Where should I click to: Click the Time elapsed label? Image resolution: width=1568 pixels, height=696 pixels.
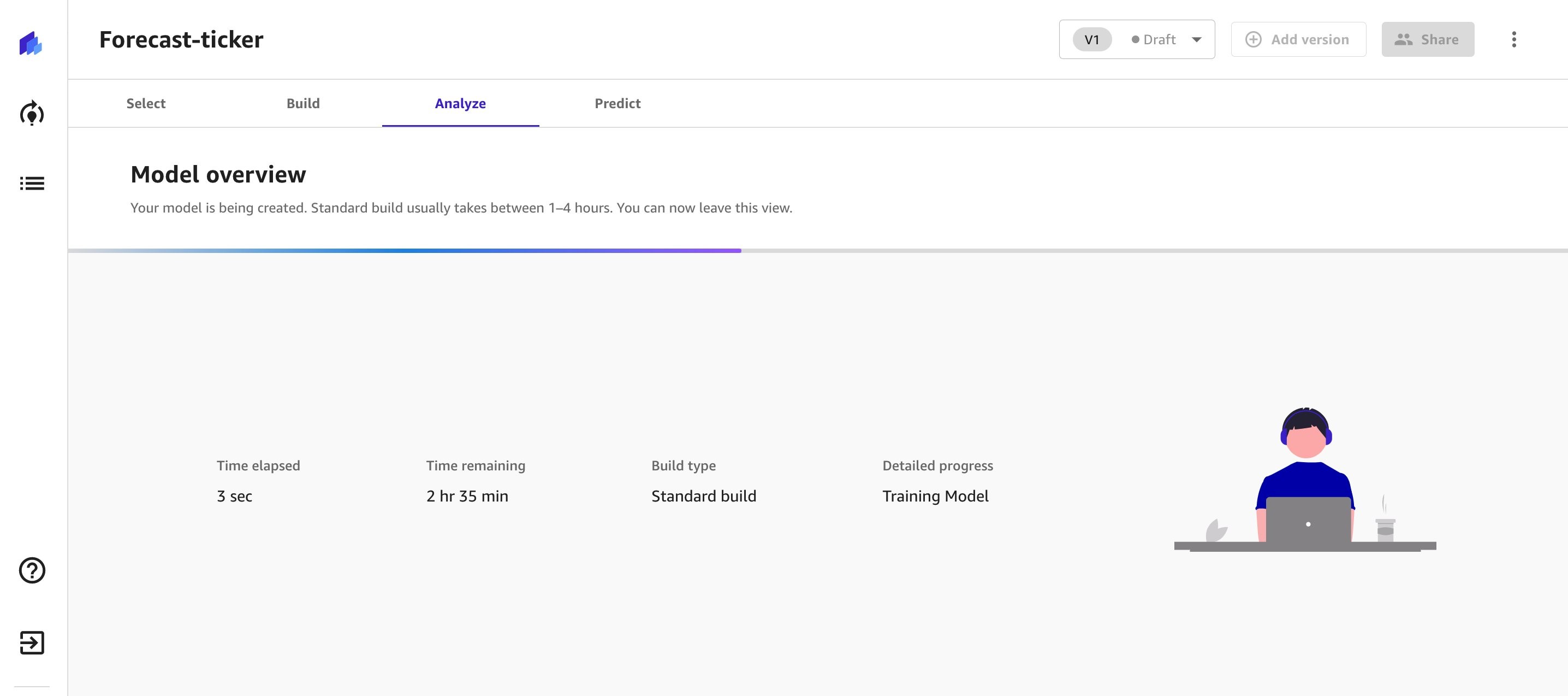[258, 466]
